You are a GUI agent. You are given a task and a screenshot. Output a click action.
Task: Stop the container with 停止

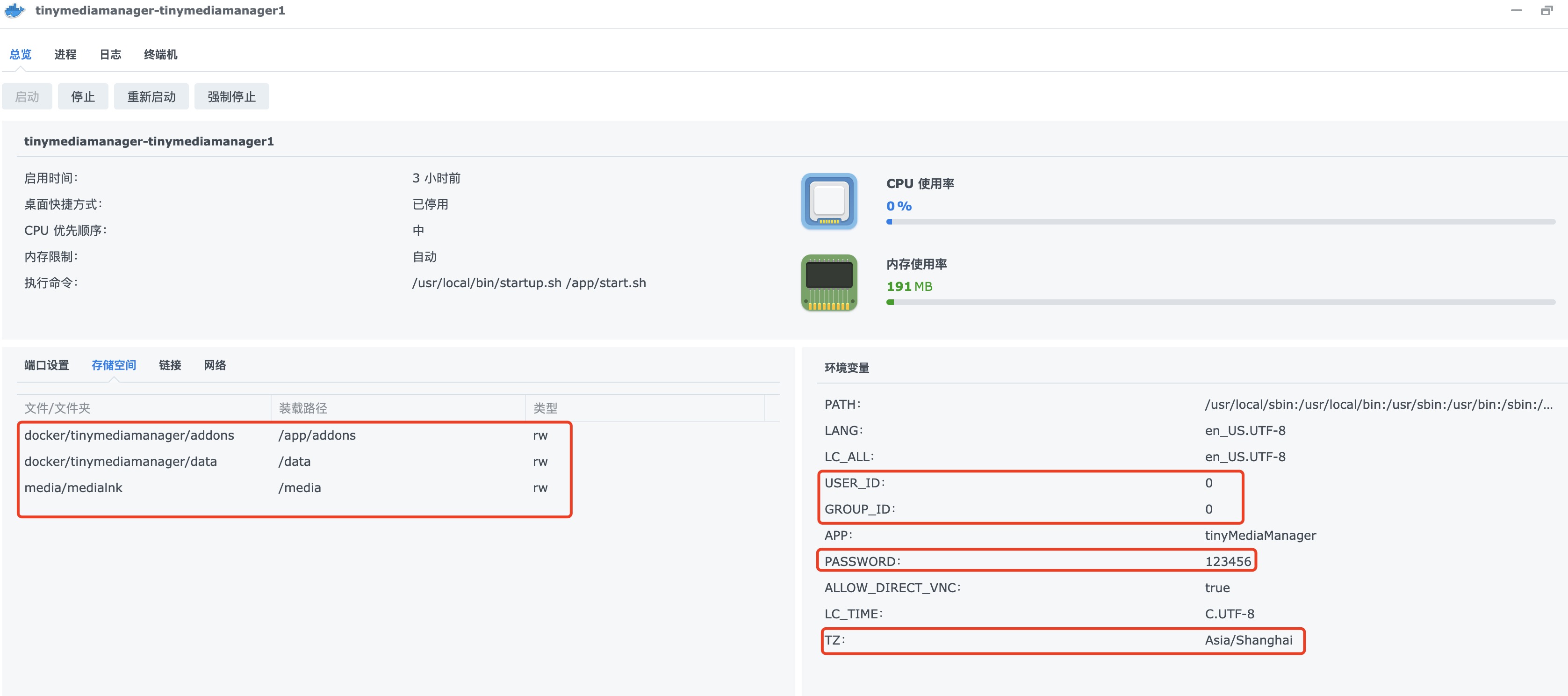83,97
